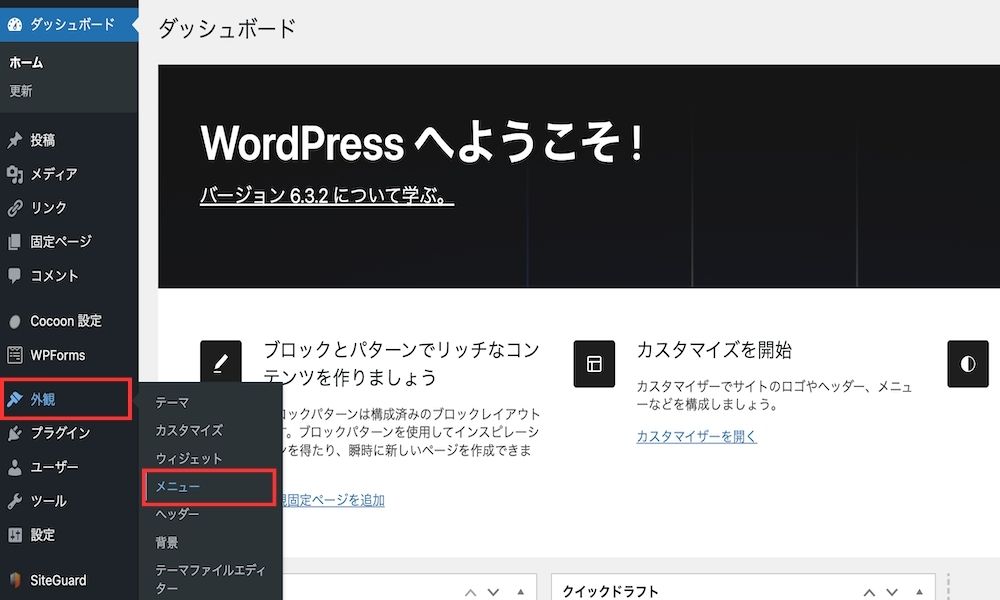Move up the widget panel beside クイックドラフト
The image size is (1000, 600).
(471, 592)
